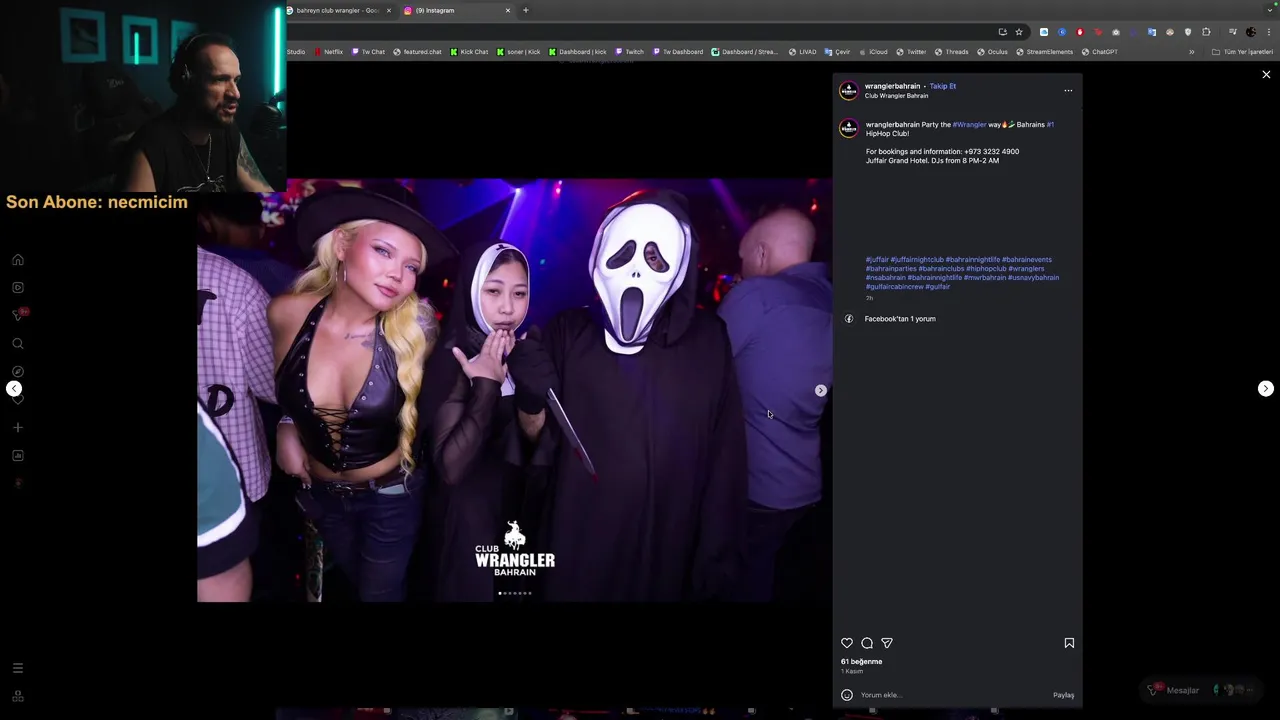Expand hidden bookmarks with double chevron
The image size is (1280, 720).
(x=1191, y=52)
